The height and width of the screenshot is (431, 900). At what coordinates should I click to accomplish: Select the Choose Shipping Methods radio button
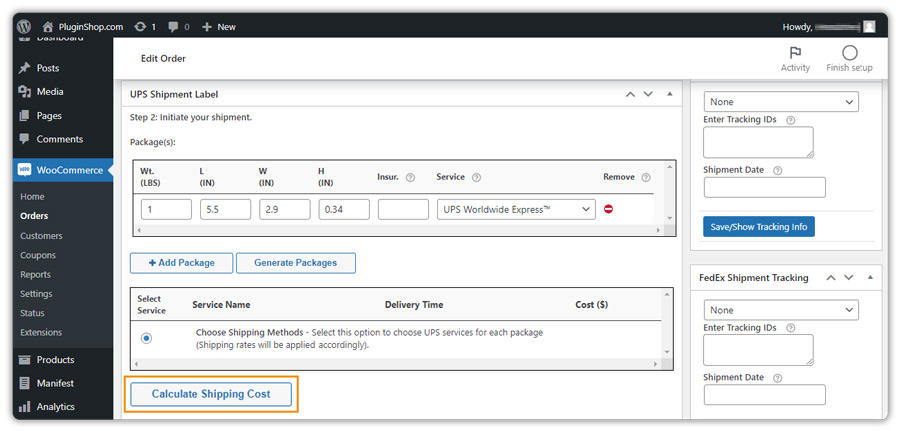click(x=146, y=339)
